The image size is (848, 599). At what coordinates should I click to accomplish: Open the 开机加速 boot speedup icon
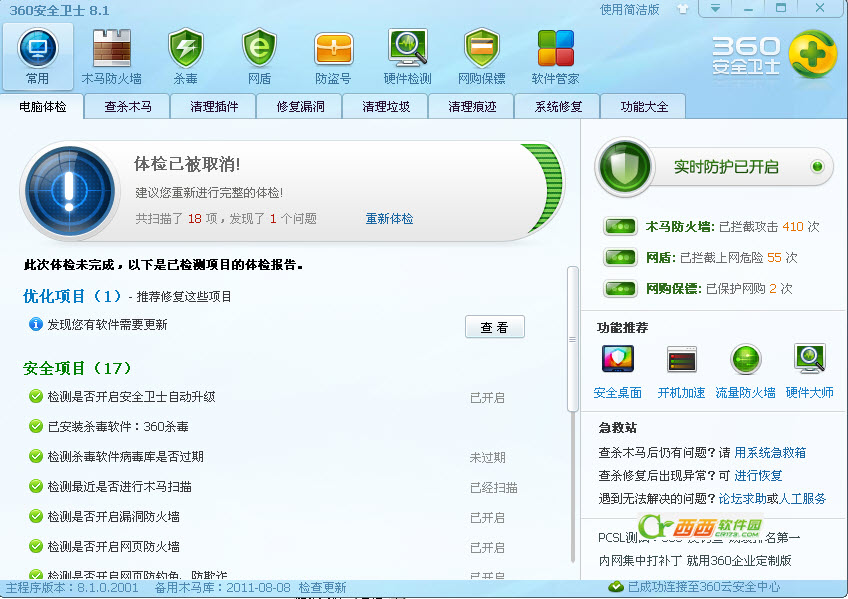pyautogui.click(x=681, y=359)
